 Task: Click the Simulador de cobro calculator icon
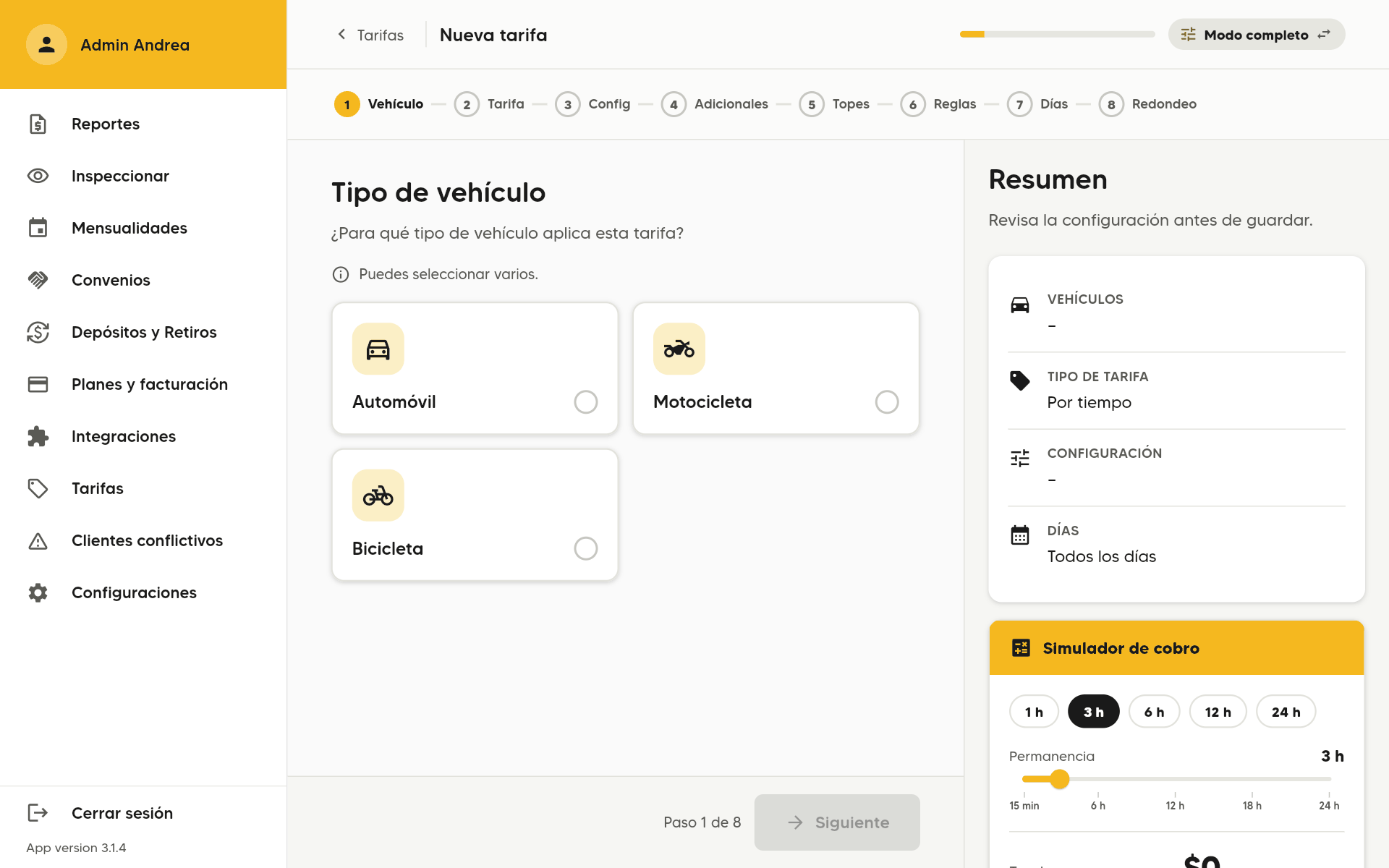point(1021,648)
